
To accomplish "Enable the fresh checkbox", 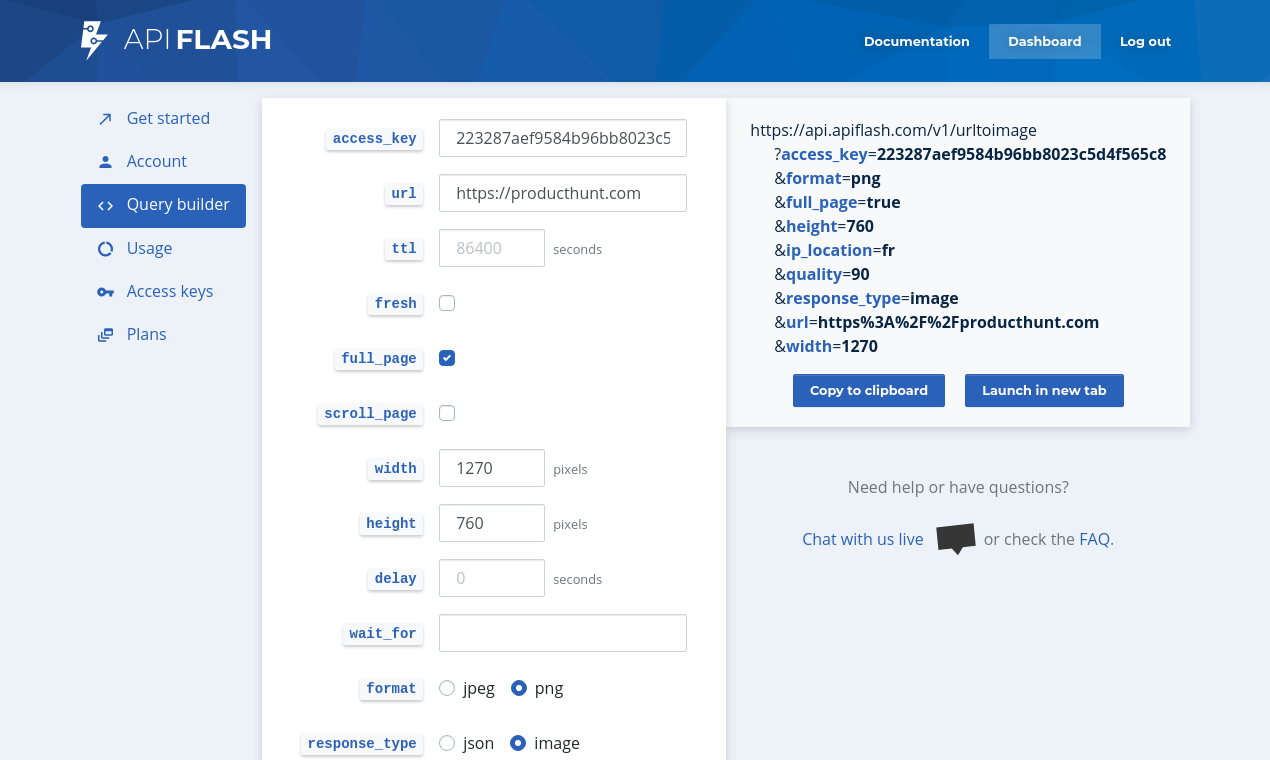I will pos(446,302).
